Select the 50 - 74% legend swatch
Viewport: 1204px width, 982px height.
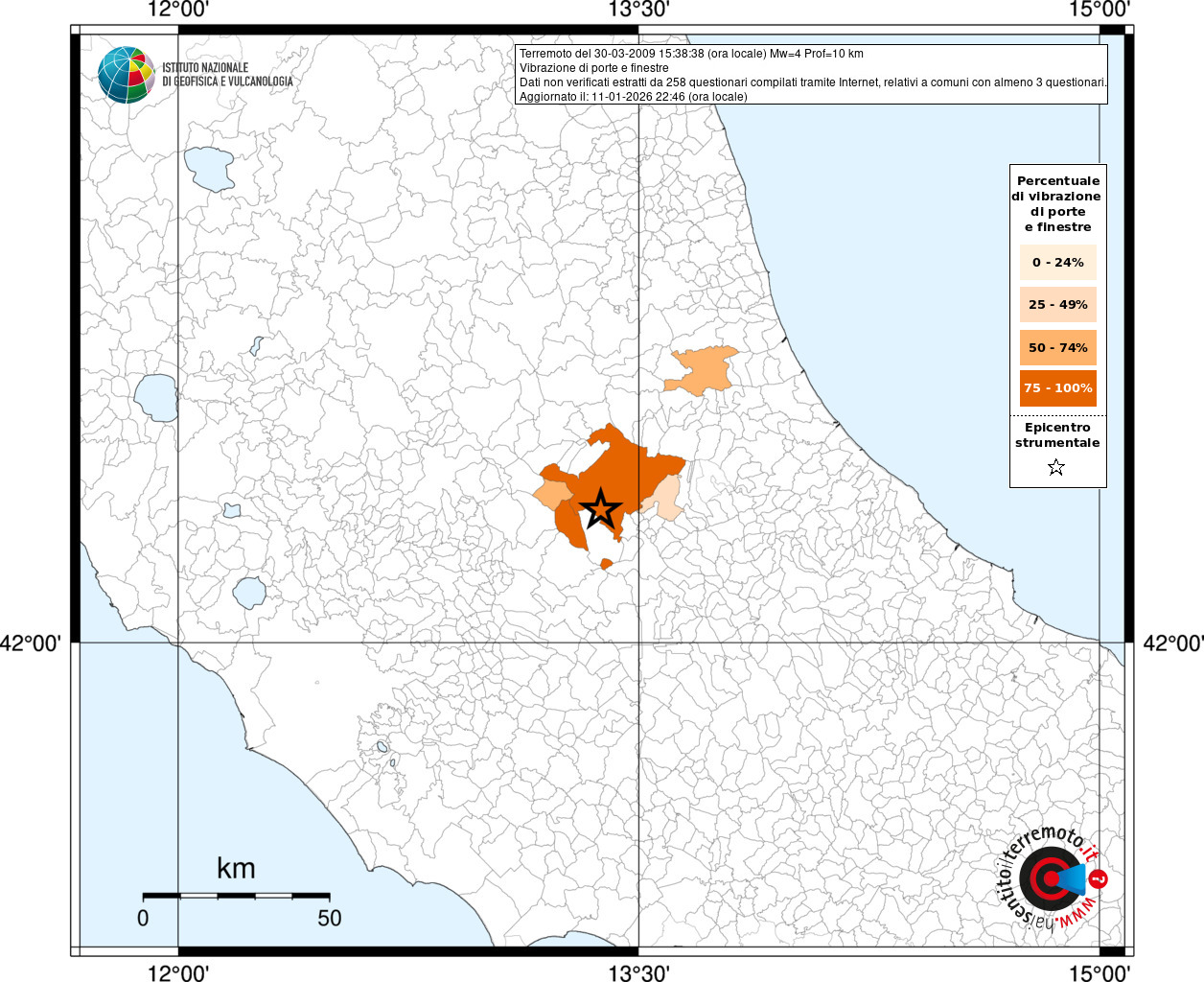(x=1058, y=347)
